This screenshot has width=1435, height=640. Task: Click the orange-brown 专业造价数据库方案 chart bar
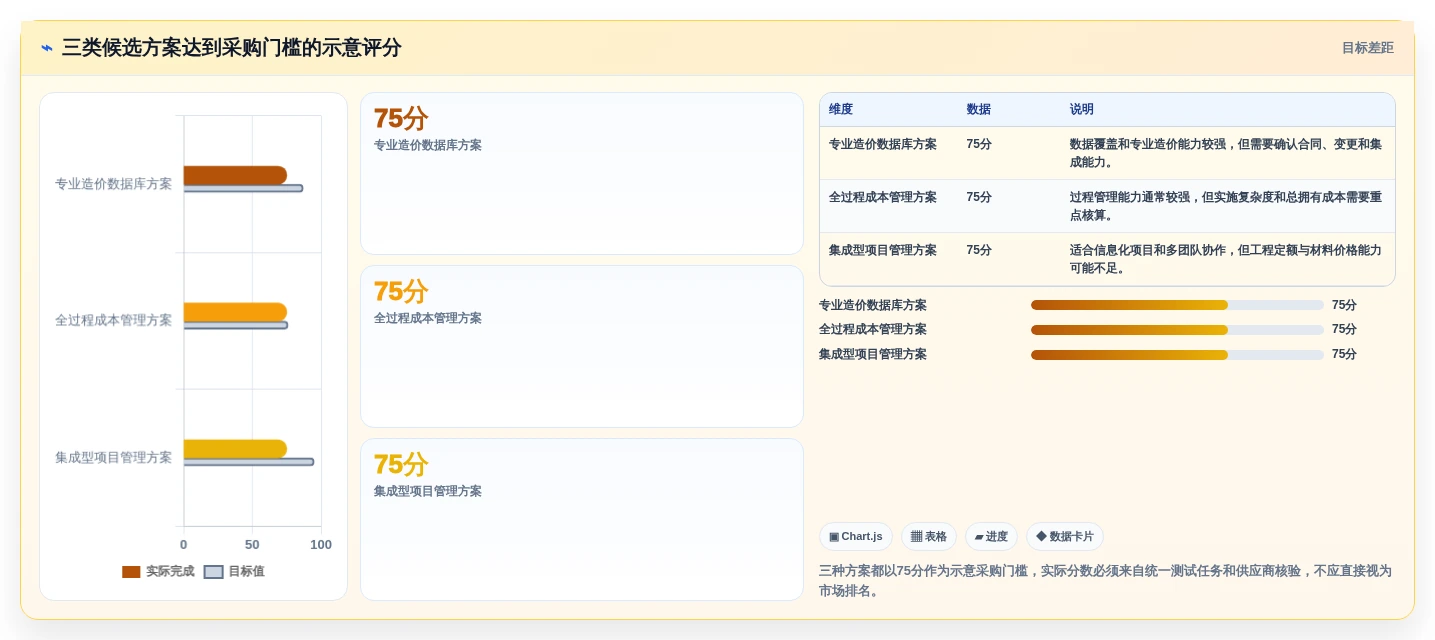coord(235,175)
